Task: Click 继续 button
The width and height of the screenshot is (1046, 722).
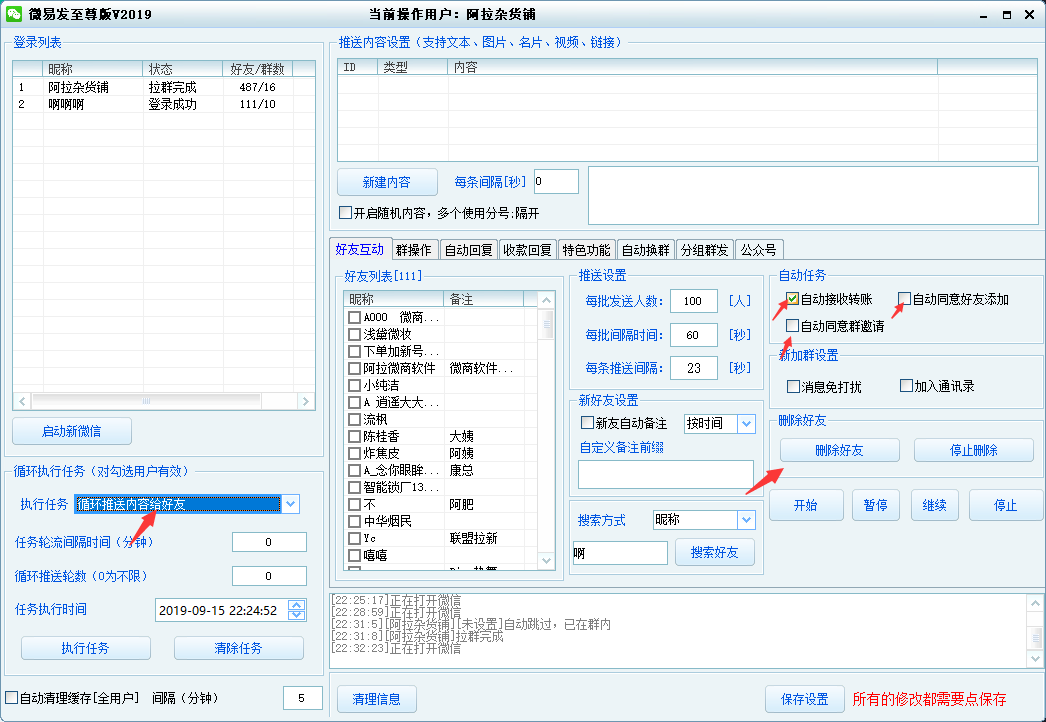Action: pos(935,505)
